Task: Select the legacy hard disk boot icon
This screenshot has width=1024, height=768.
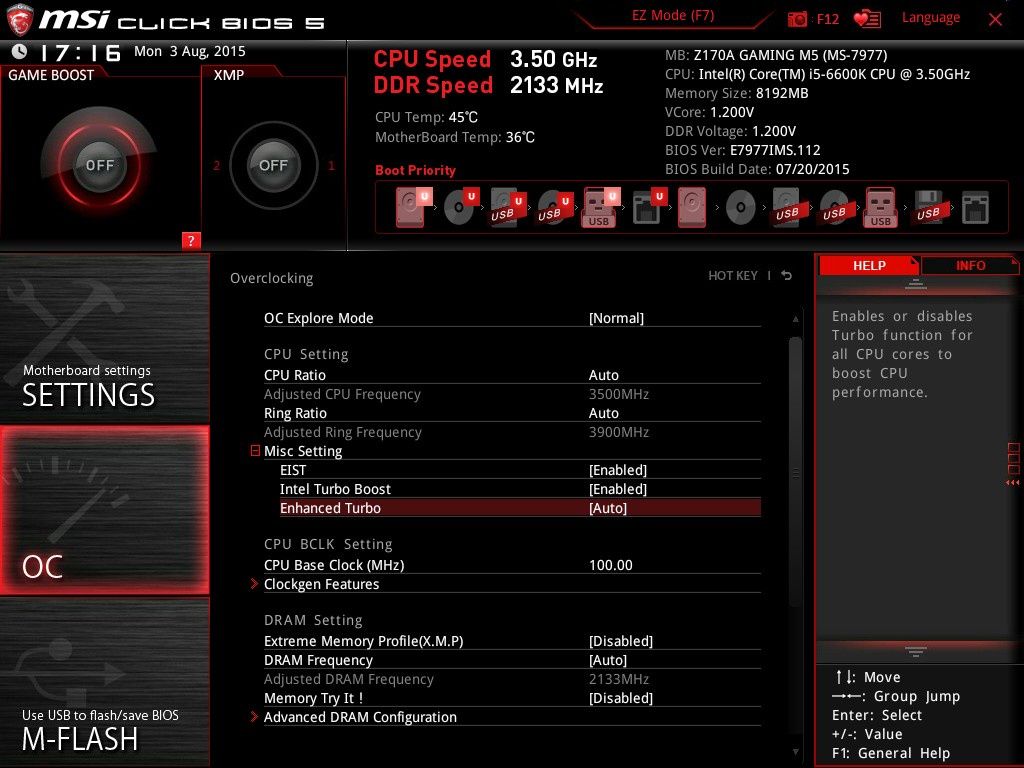Action: [692, 208]
